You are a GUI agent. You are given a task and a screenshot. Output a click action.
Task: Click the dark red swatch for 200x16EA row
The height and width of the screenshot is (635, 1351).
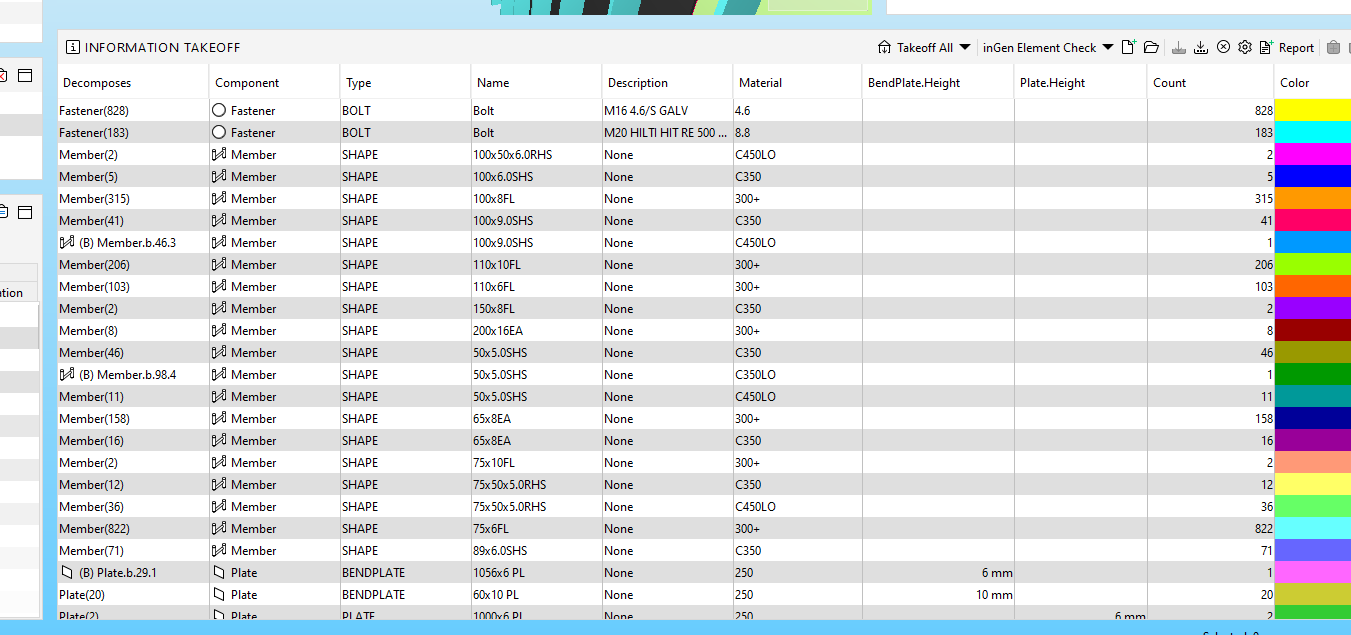pos(1313,330)
